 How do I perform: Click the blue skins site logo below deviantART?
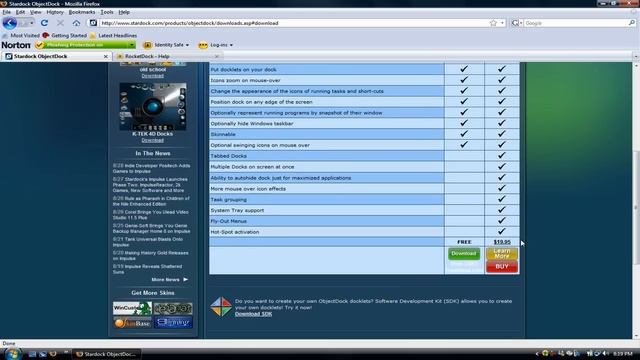pos(173,323)
